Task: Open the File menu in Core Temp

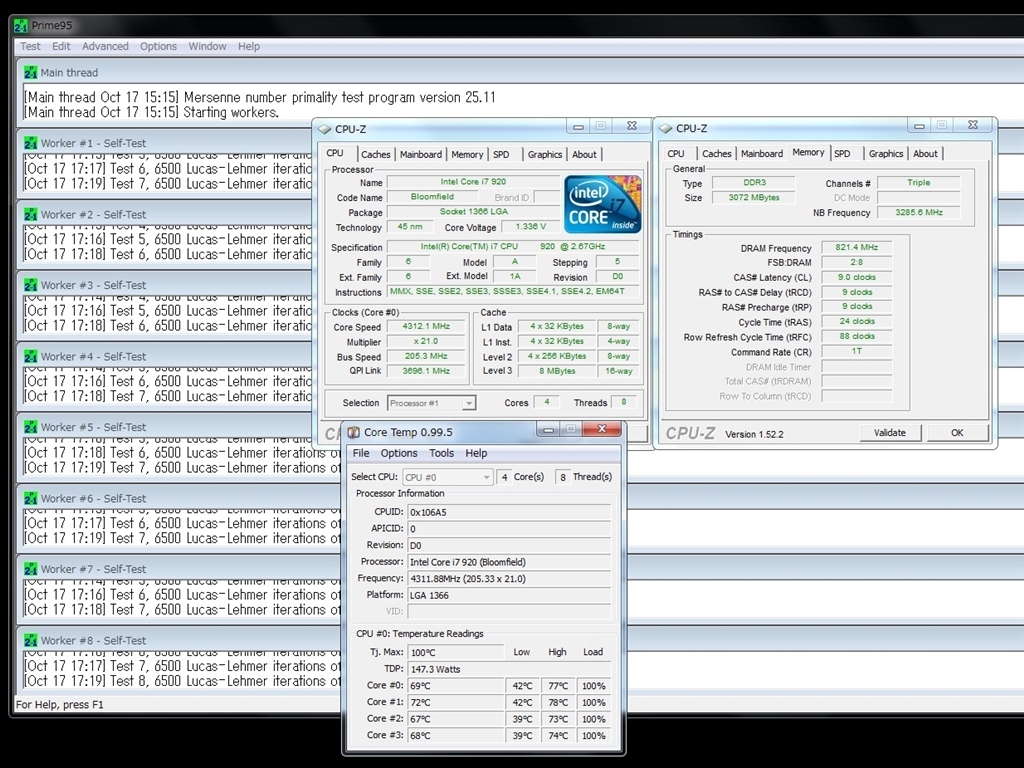Action: [x=361, y=453]
